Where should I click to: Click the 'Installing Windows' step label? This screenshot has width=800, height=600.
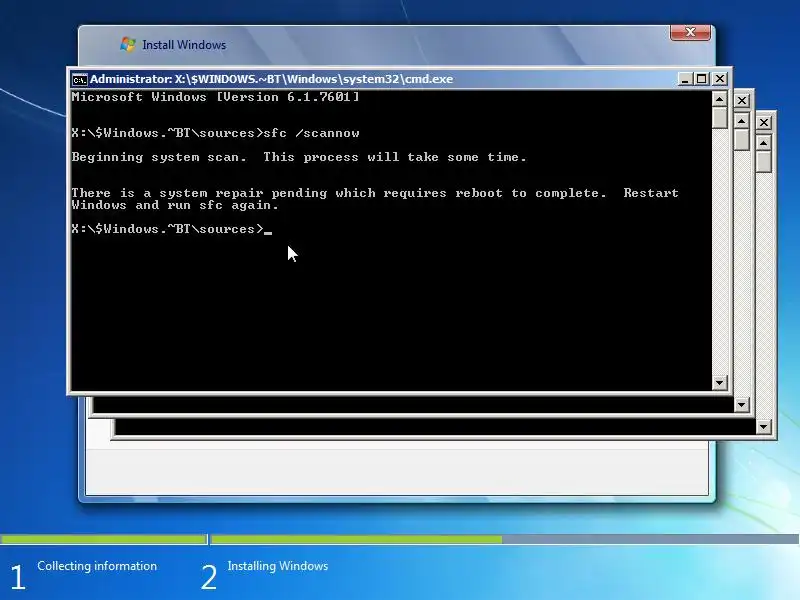pos(278,566)
